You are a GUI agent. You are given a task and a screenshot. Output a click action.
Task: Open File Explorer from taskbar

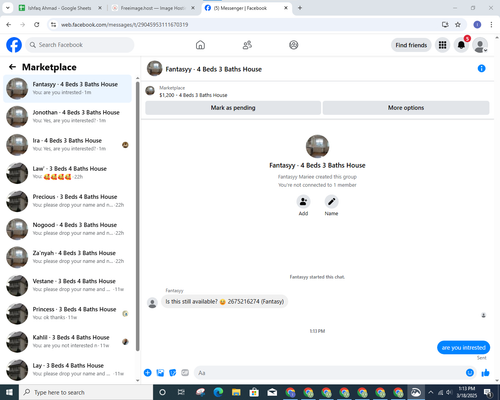236,392
